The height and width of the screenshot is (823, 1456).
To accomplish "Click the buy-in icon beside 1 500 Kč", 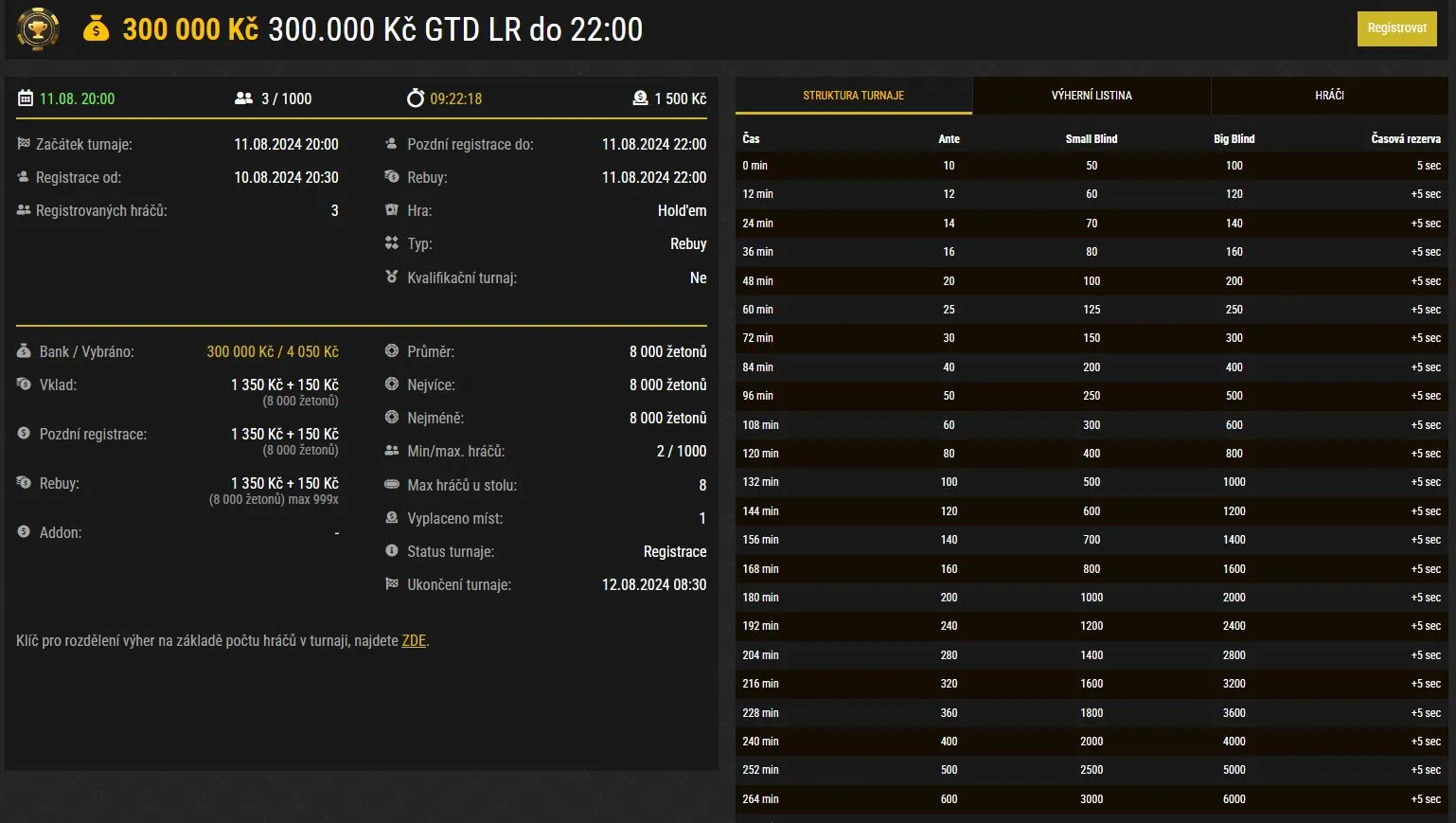I will pos(640,98).
